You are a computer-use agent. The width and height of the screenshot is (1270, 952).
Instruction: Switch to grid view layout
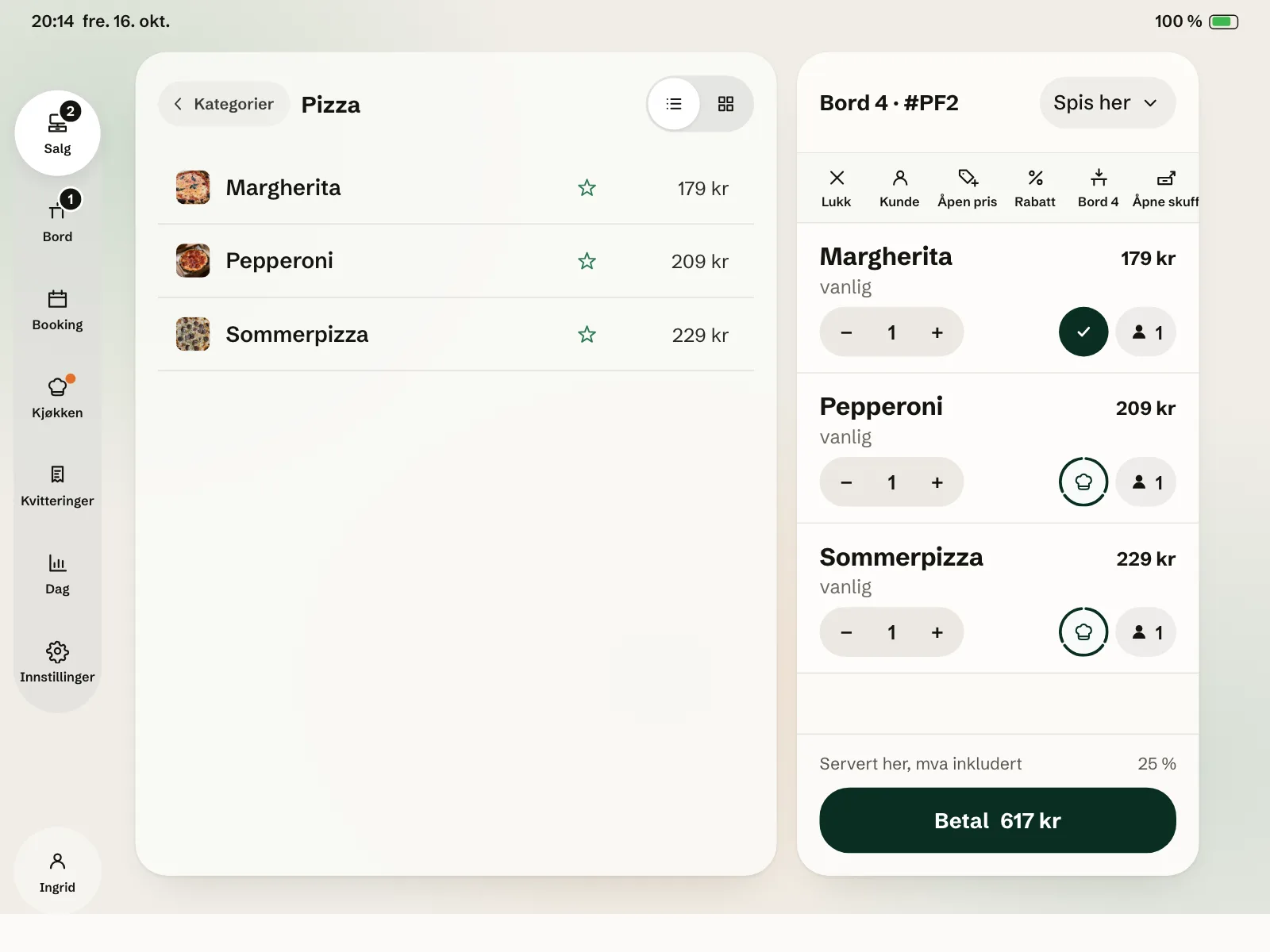(x=725, y=104)
